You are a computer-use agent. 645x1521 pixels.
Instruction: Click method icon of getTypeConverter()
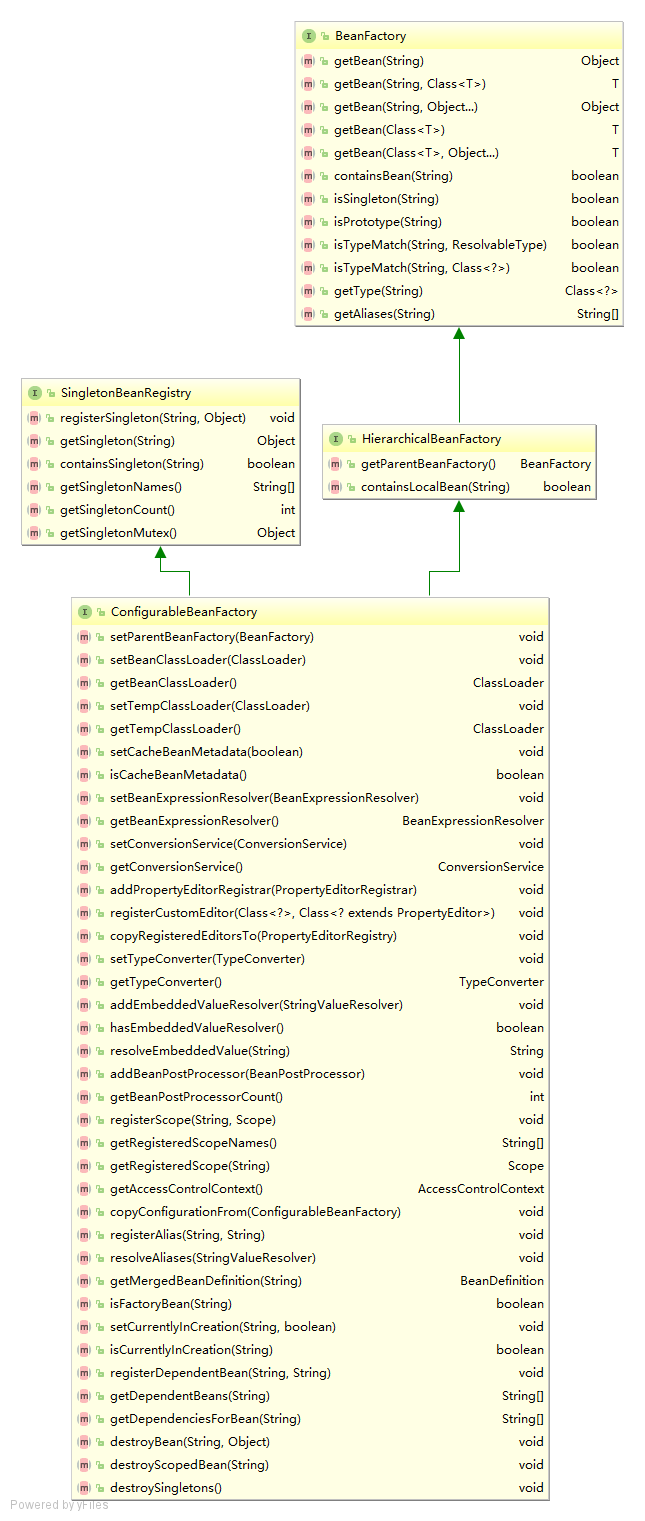(x=85, y=982)
